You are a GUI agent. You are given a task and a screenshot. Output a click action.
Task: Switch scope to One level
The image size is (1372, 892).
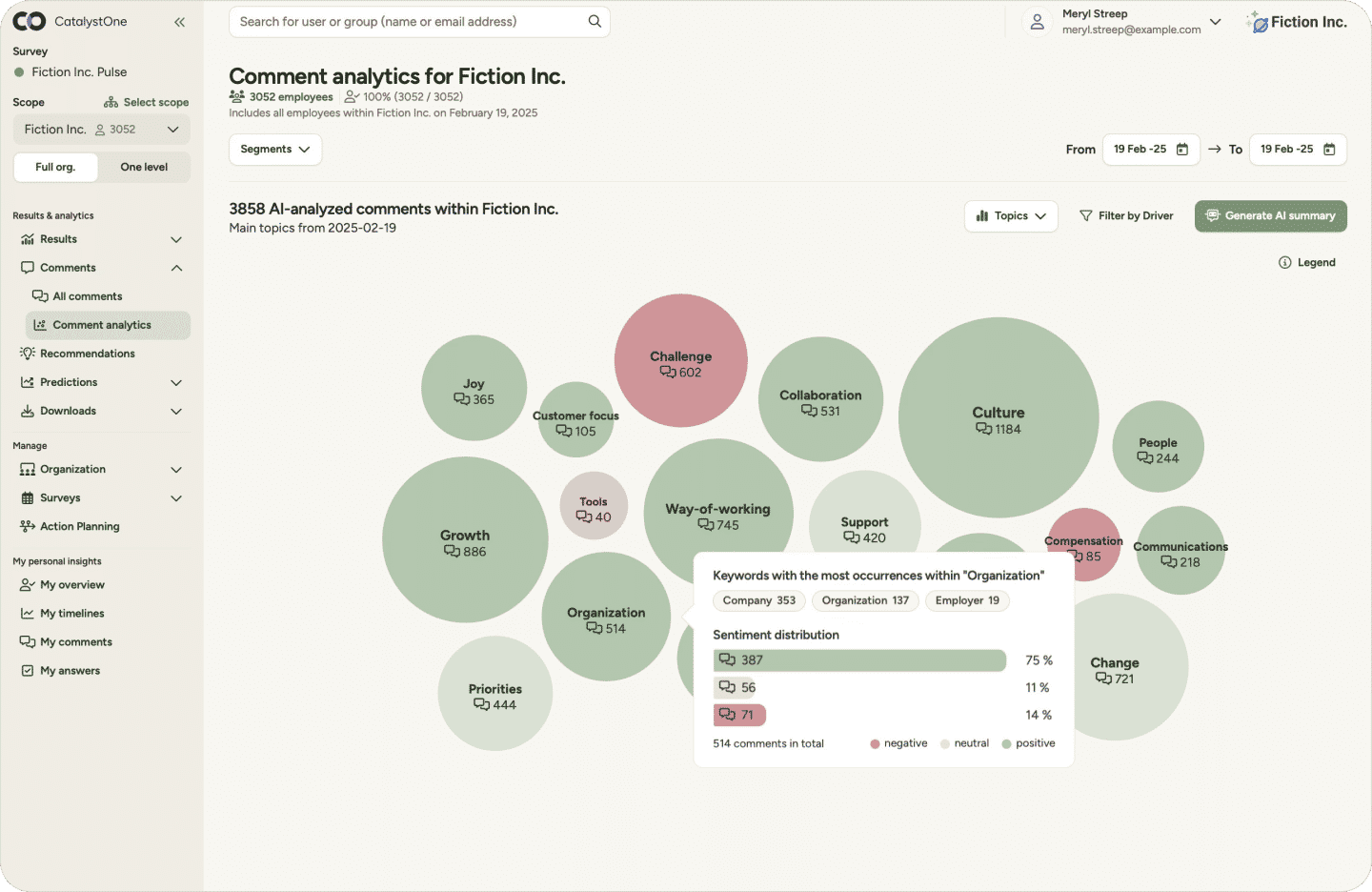[x=144, y=167]
